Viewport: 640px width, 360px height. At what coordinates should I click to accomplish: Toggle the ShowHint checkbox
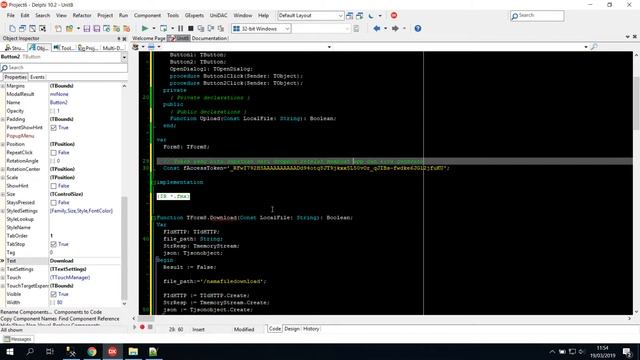pos(53,186)
